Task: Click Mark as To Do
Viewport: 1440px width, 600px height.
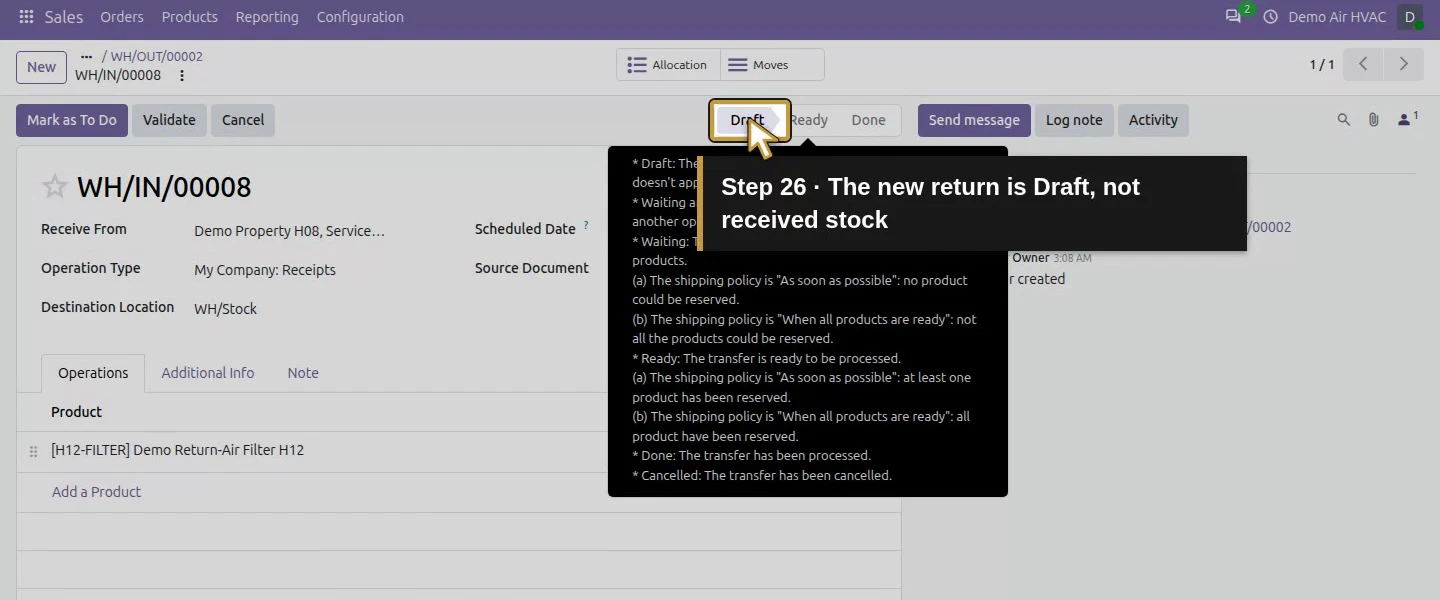Action: [72, 120]
